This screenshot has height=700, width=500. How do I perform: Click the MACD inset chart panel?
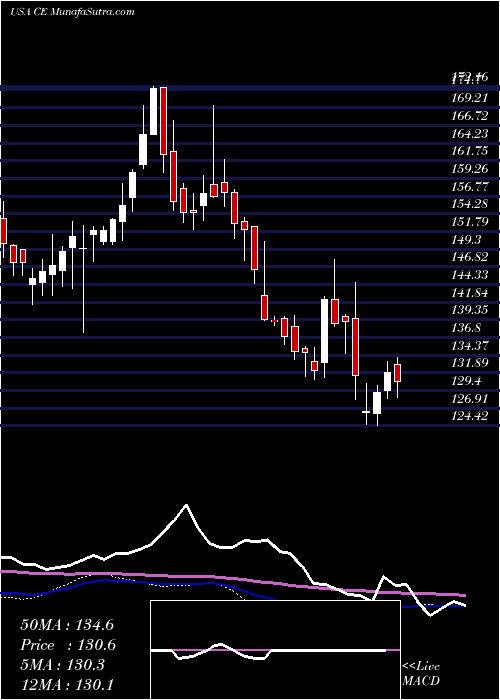[x=275, y=650]
